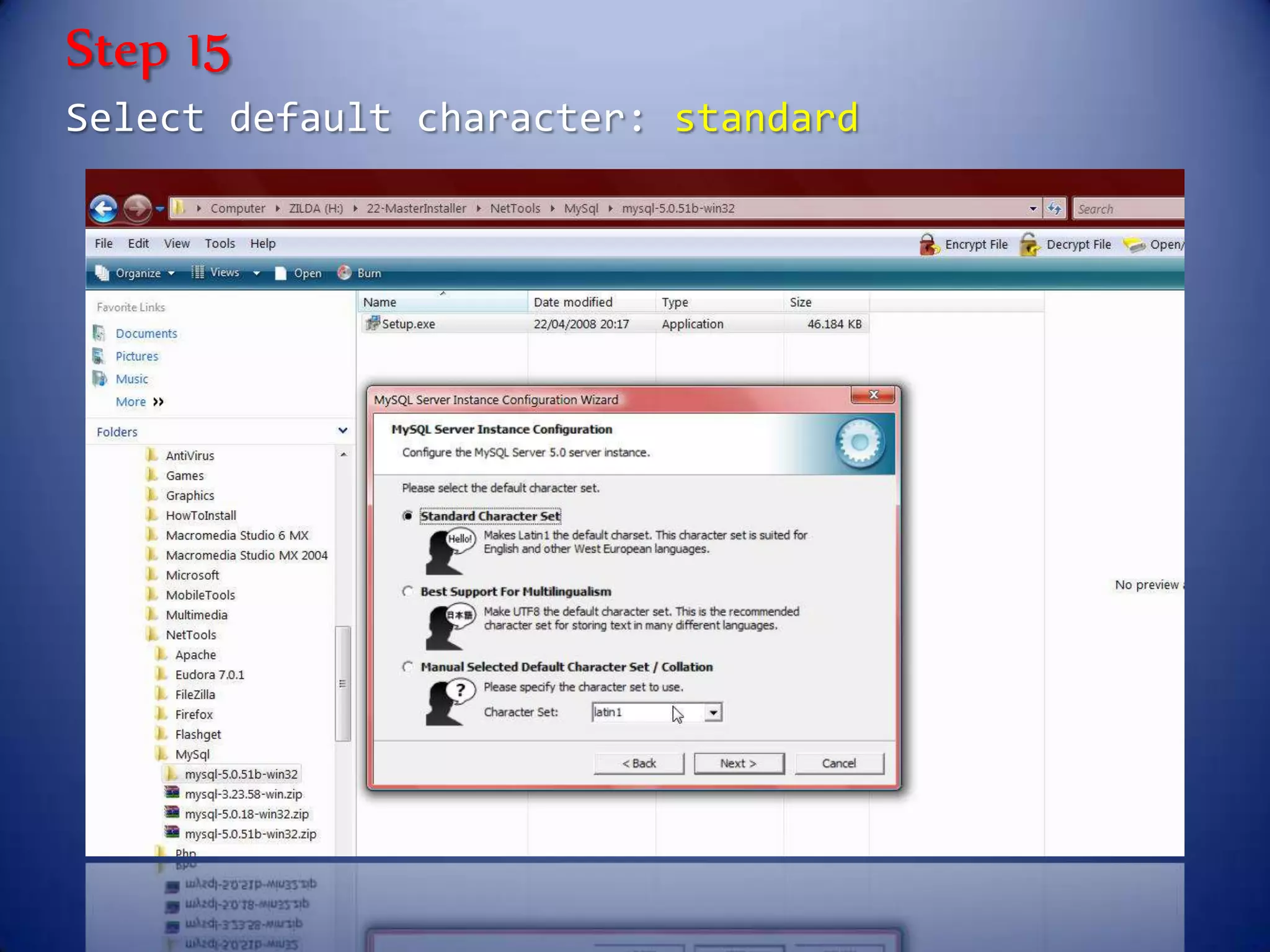The height and width of the screenshot is (952, 1270).
Task: Select mysql-3.23.58-win.zip archive icon
Action: tap(172, 793)
